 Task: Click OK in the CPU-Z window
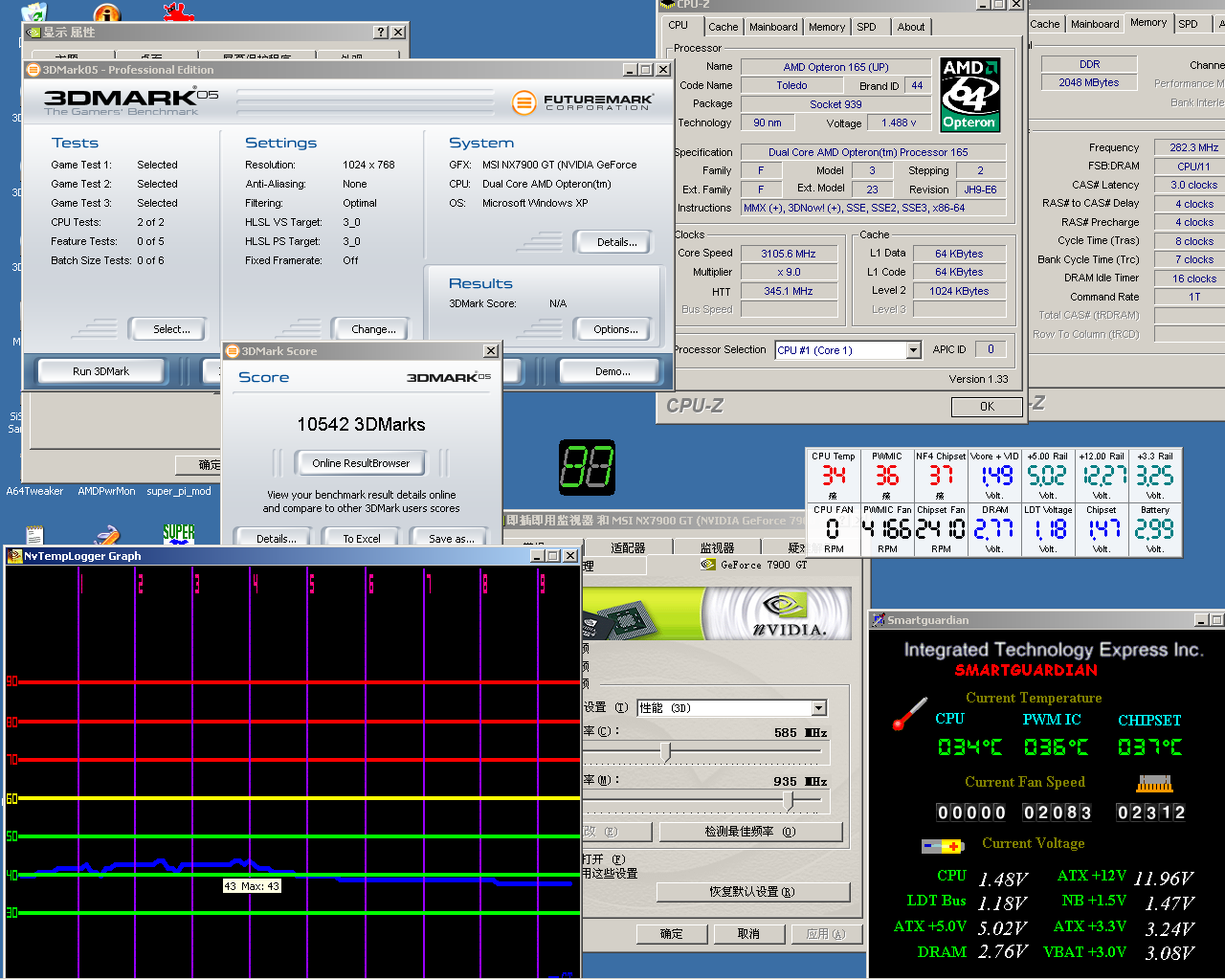987,407
